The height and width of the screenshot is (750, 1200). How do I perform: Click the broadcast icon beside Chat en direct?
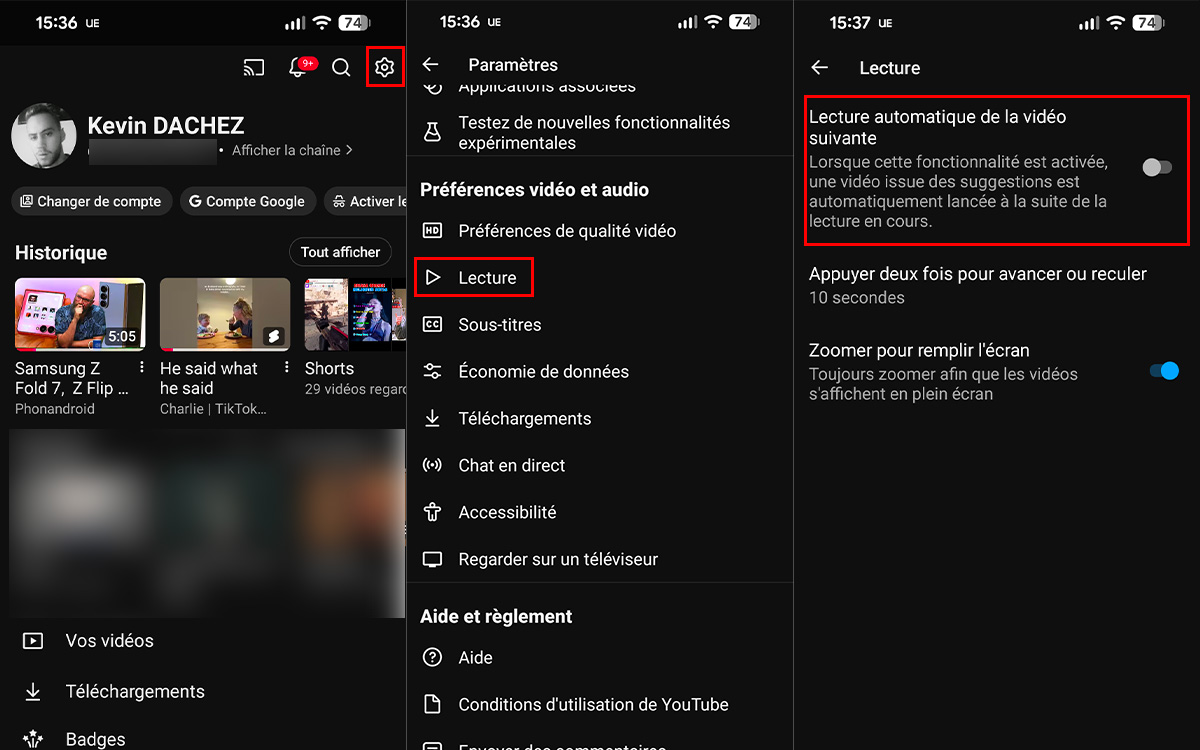click(x=431, y=465)
